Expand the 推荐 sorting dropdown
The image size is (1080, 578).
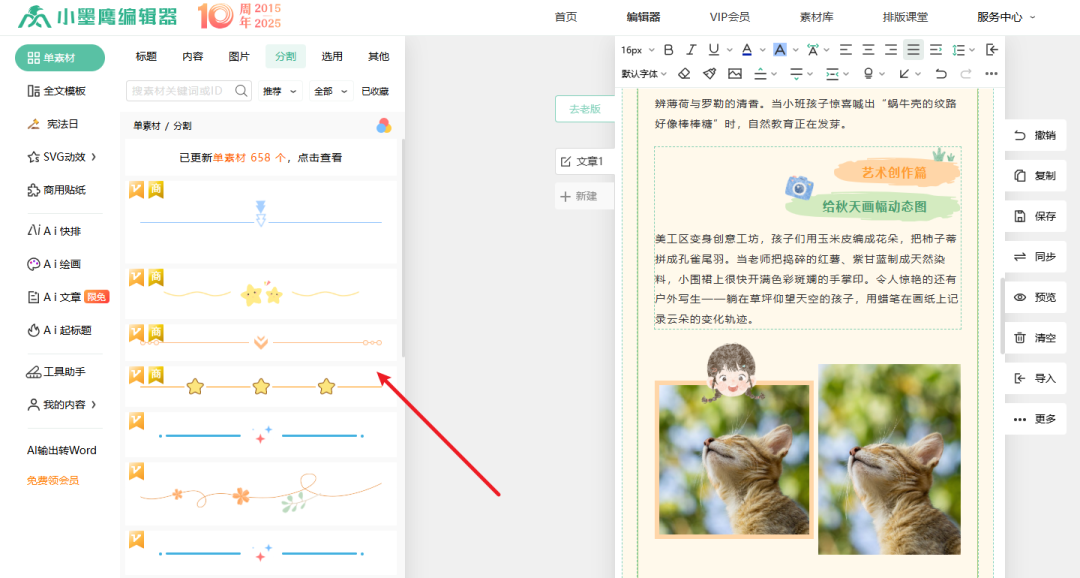pyautogui.click(x=276, y=91)
